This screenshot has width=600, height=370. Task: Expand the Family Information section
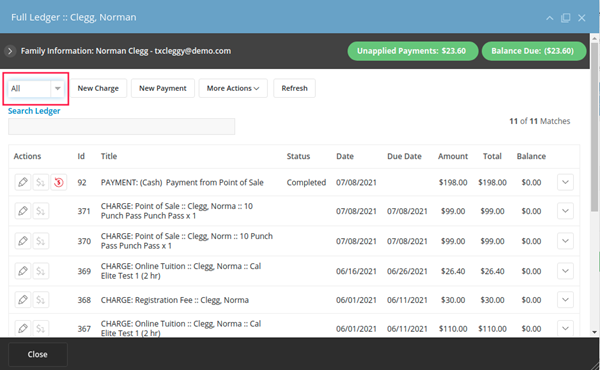point(10,51)
